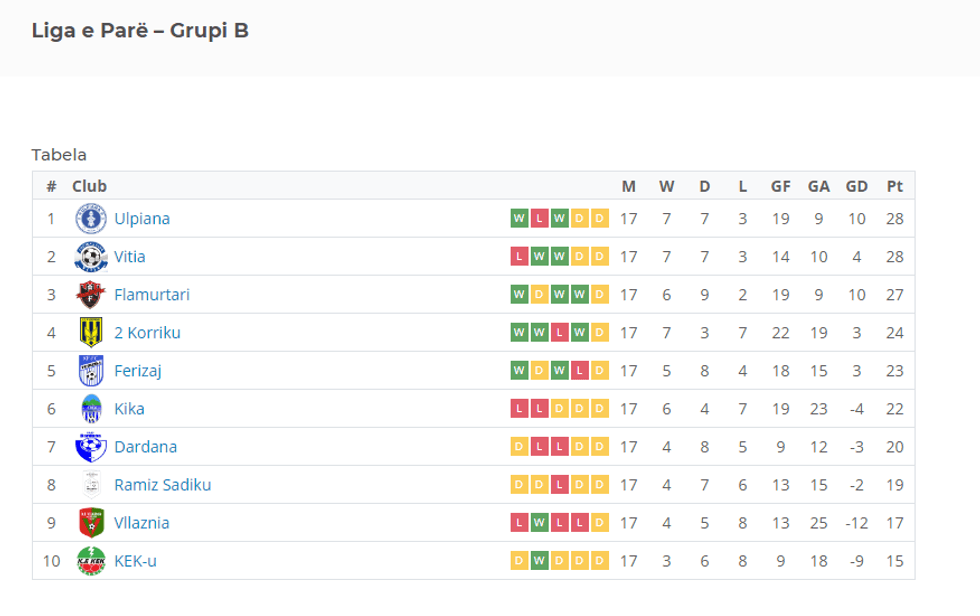Click the Pt column header
The width and height of the screenshot is (980, 616).
pyautogui.click(x=894, y=186)
